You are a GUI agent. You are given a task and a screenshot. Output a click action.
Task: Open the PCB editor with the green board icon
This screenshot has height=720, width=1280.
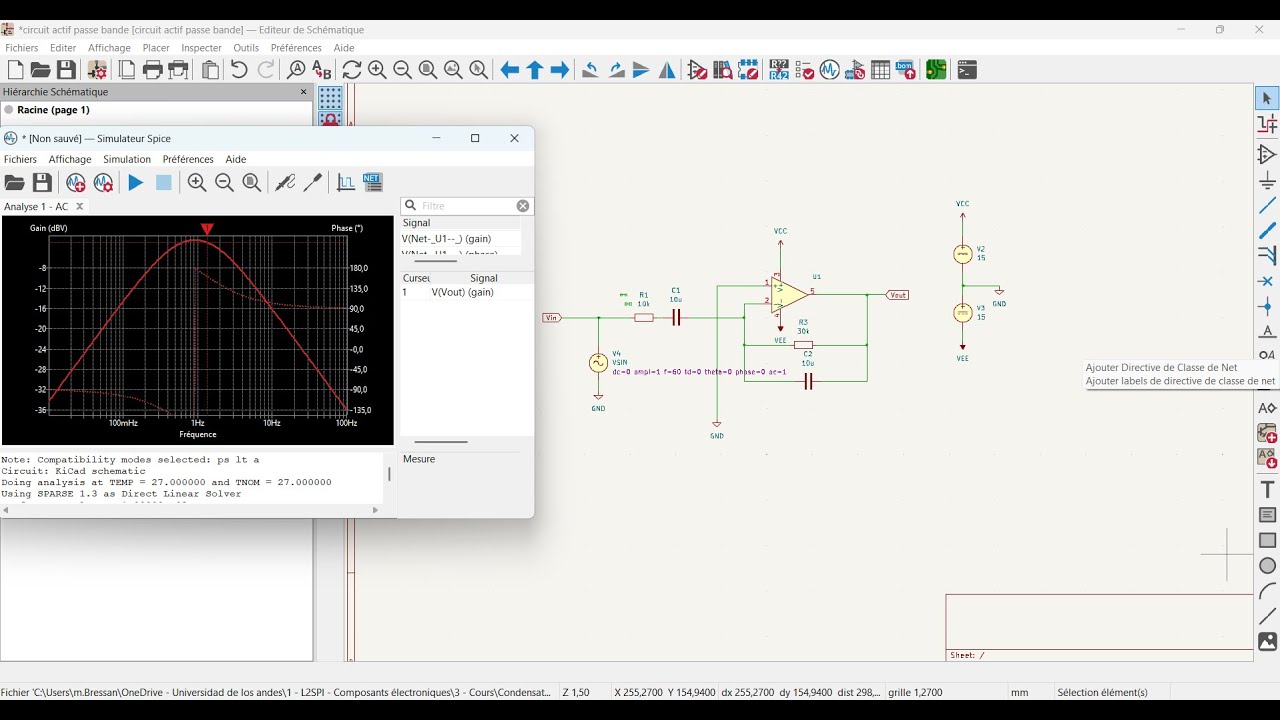936,70
